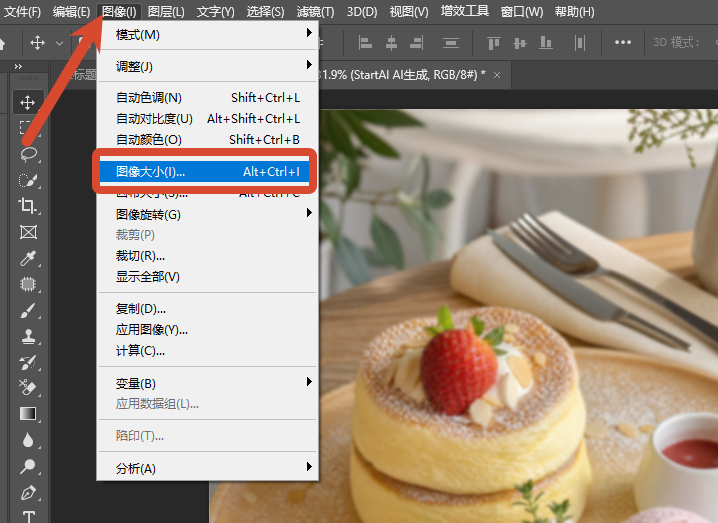Switch to StartAI AI生成 document tab

401,75
